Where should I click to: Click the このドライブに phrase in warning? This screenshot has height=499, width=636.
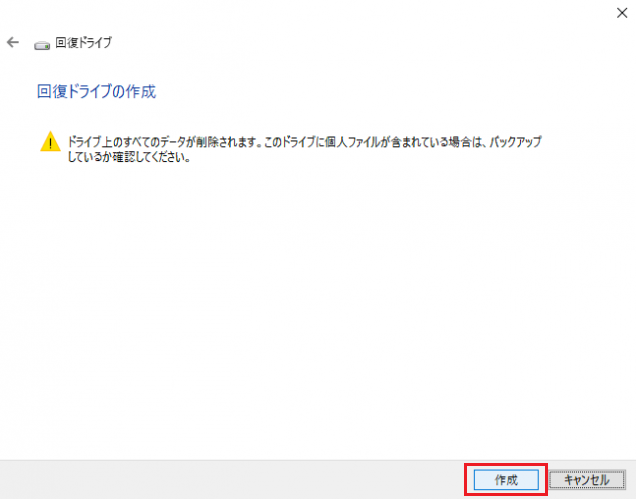(x=294, y=142)
